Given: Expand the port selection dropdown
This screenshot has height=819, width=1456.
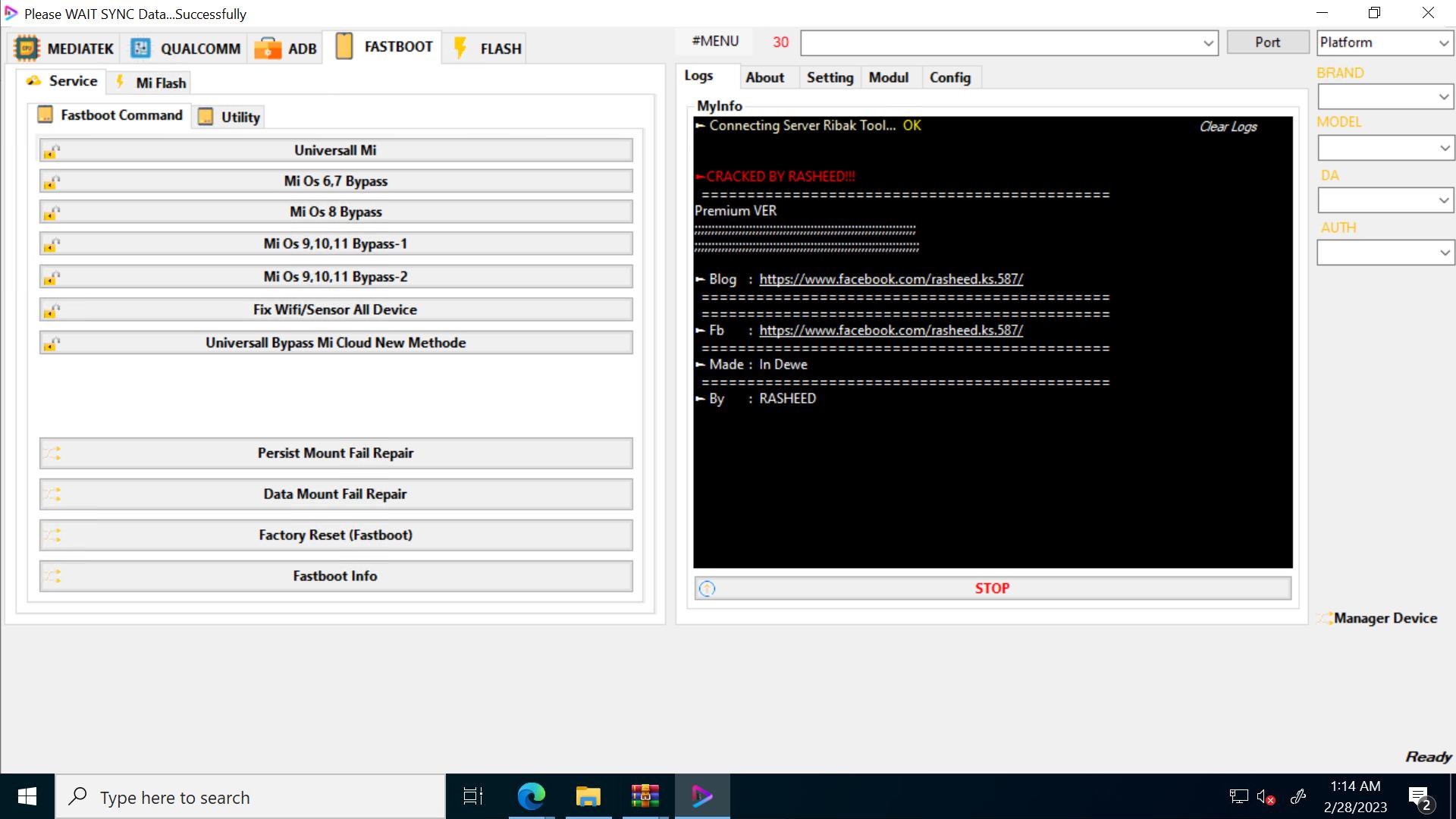Looking at the screenshot, I should coord(1208,43).
